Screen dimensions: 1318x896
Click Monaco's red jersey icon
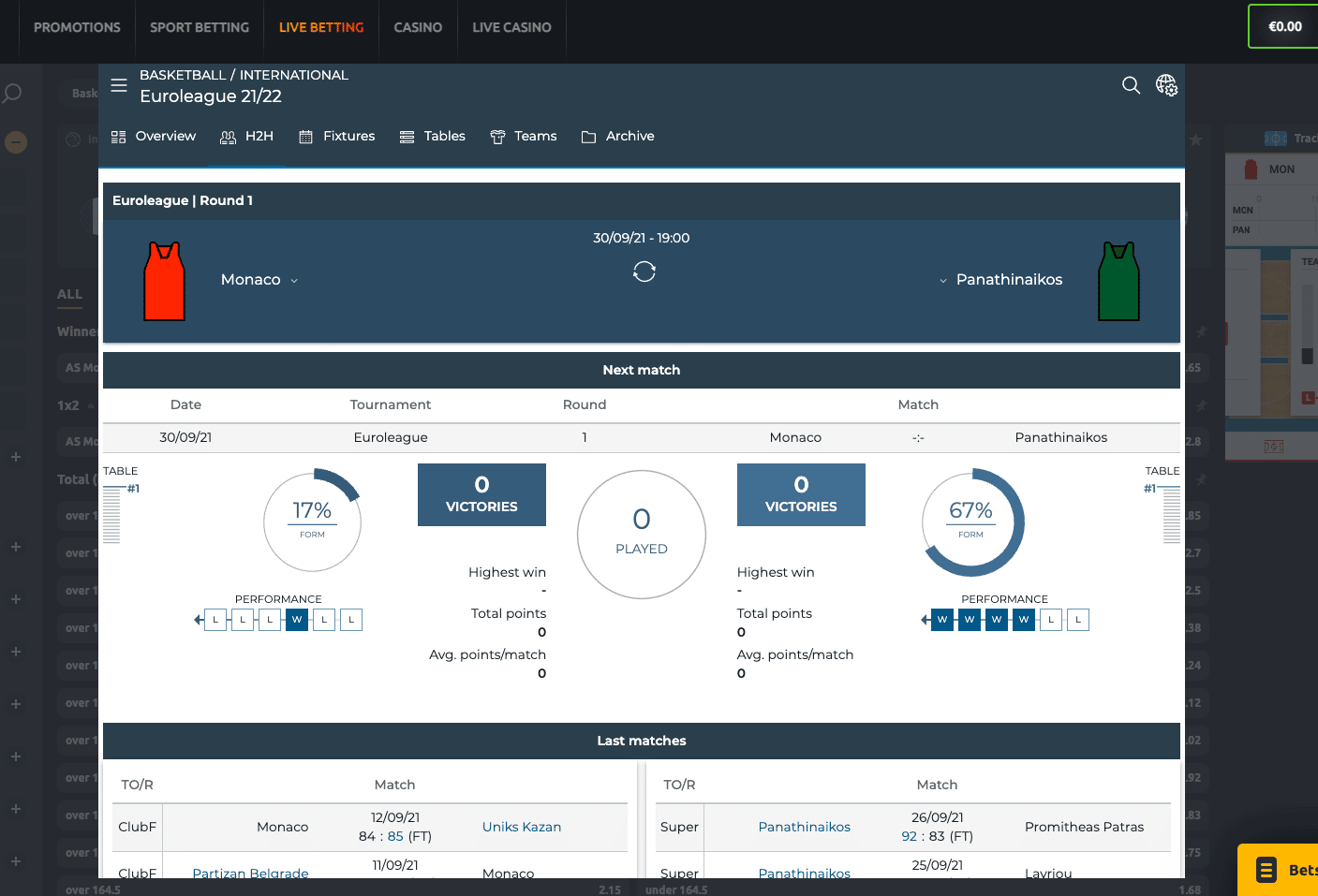pyautogui.click(x=164, y=281)
